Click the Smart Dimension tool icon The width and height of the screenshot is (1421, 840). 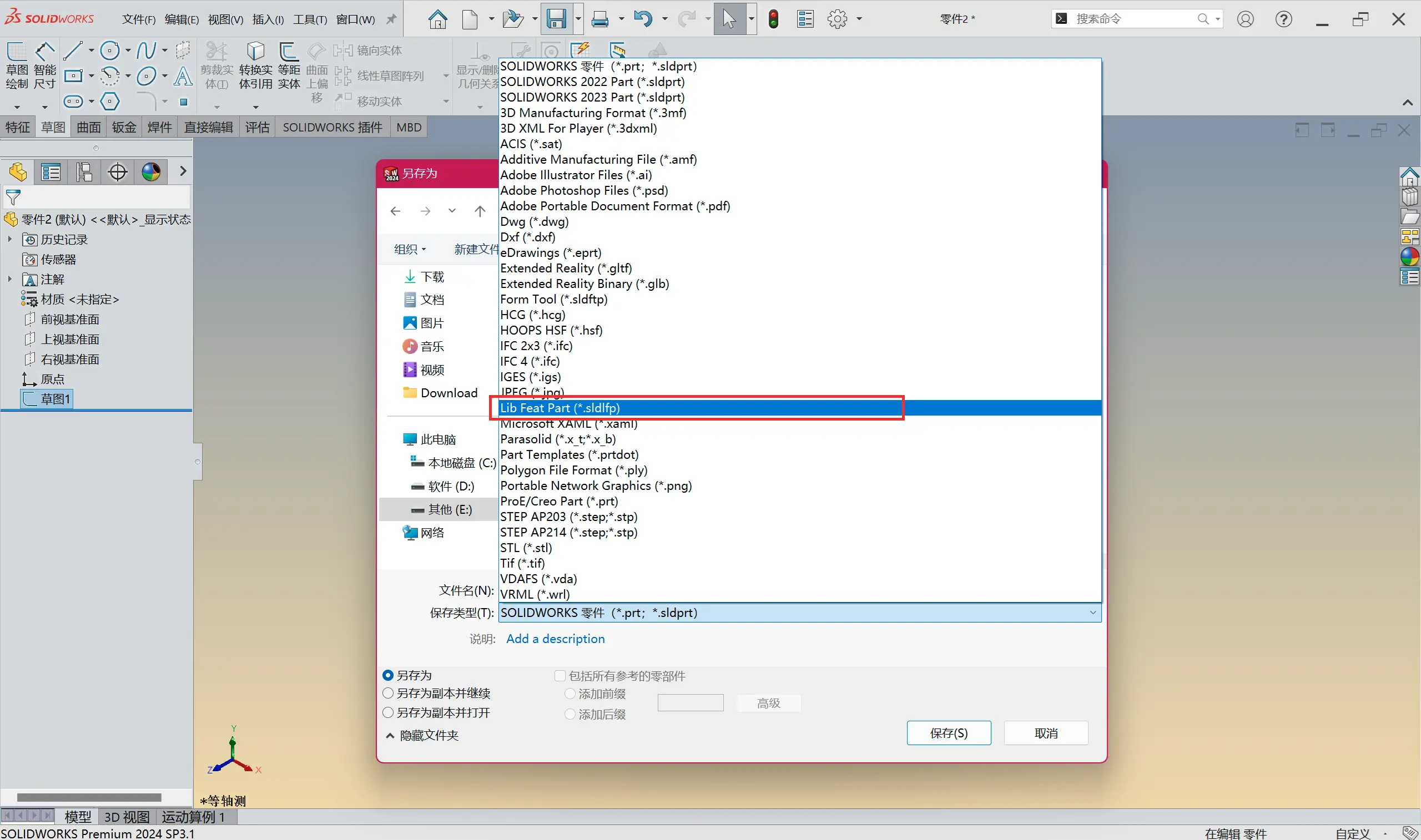[45, 52]
